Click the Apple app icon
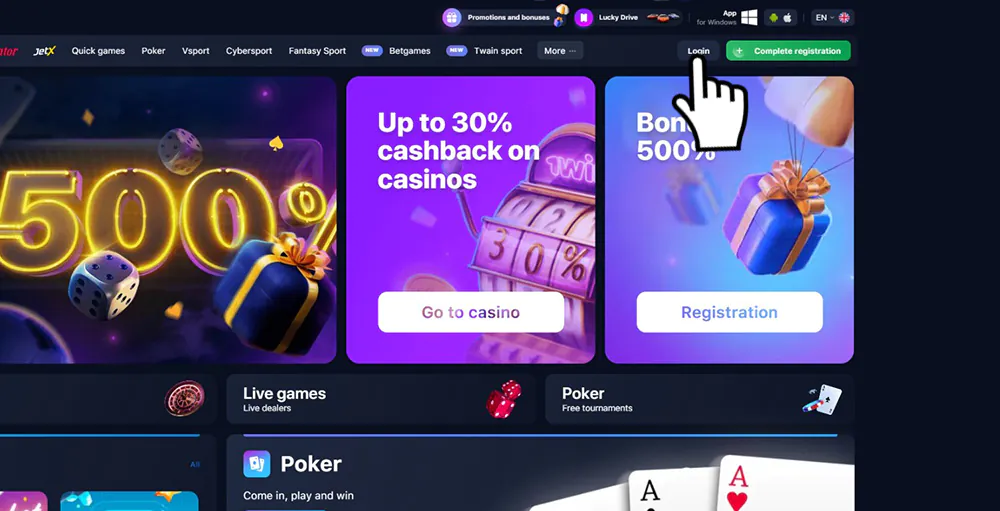The height and width of the screenshot is (511, 1000). pyautogui.click(x=787, y=18)
